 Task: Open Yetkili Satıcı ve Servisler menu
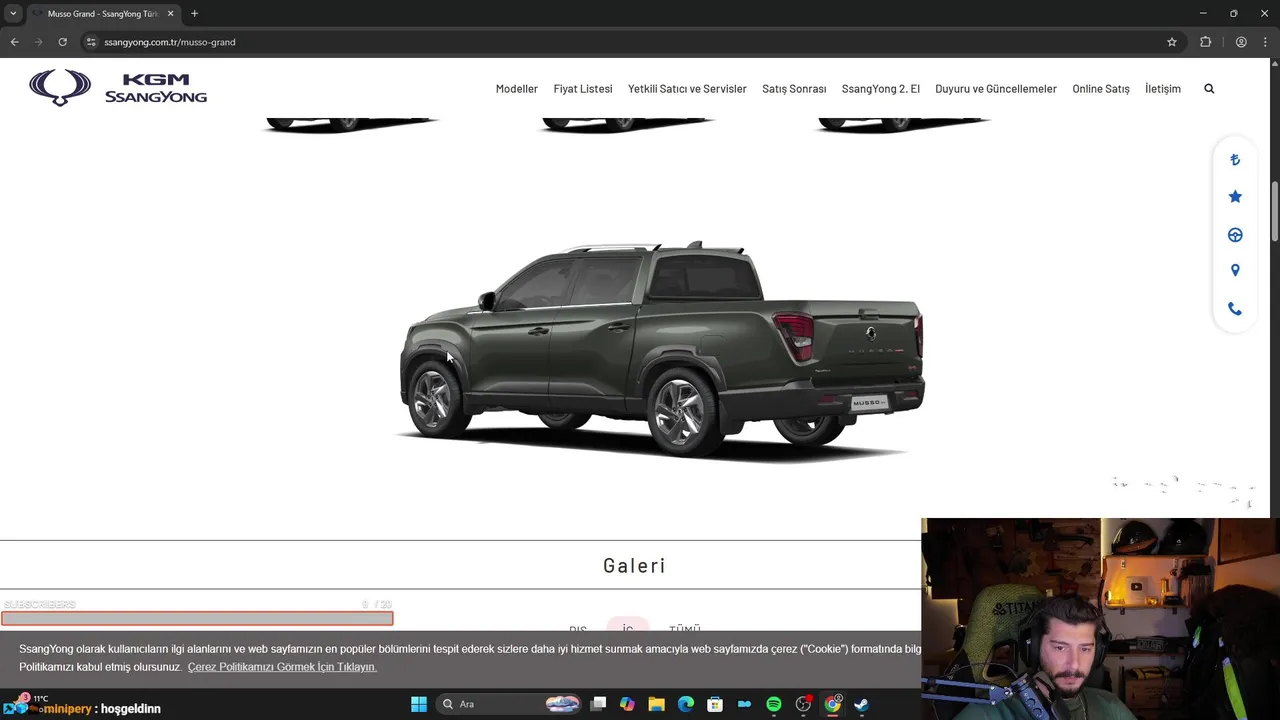click(687, 89)
